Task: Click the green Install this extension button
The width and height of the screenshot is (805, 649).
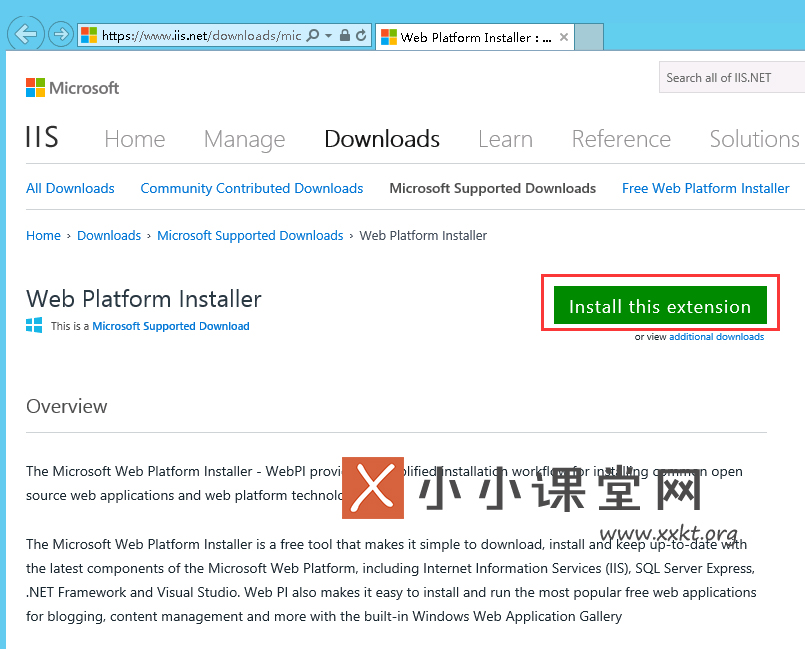Action: click(660, 305)
